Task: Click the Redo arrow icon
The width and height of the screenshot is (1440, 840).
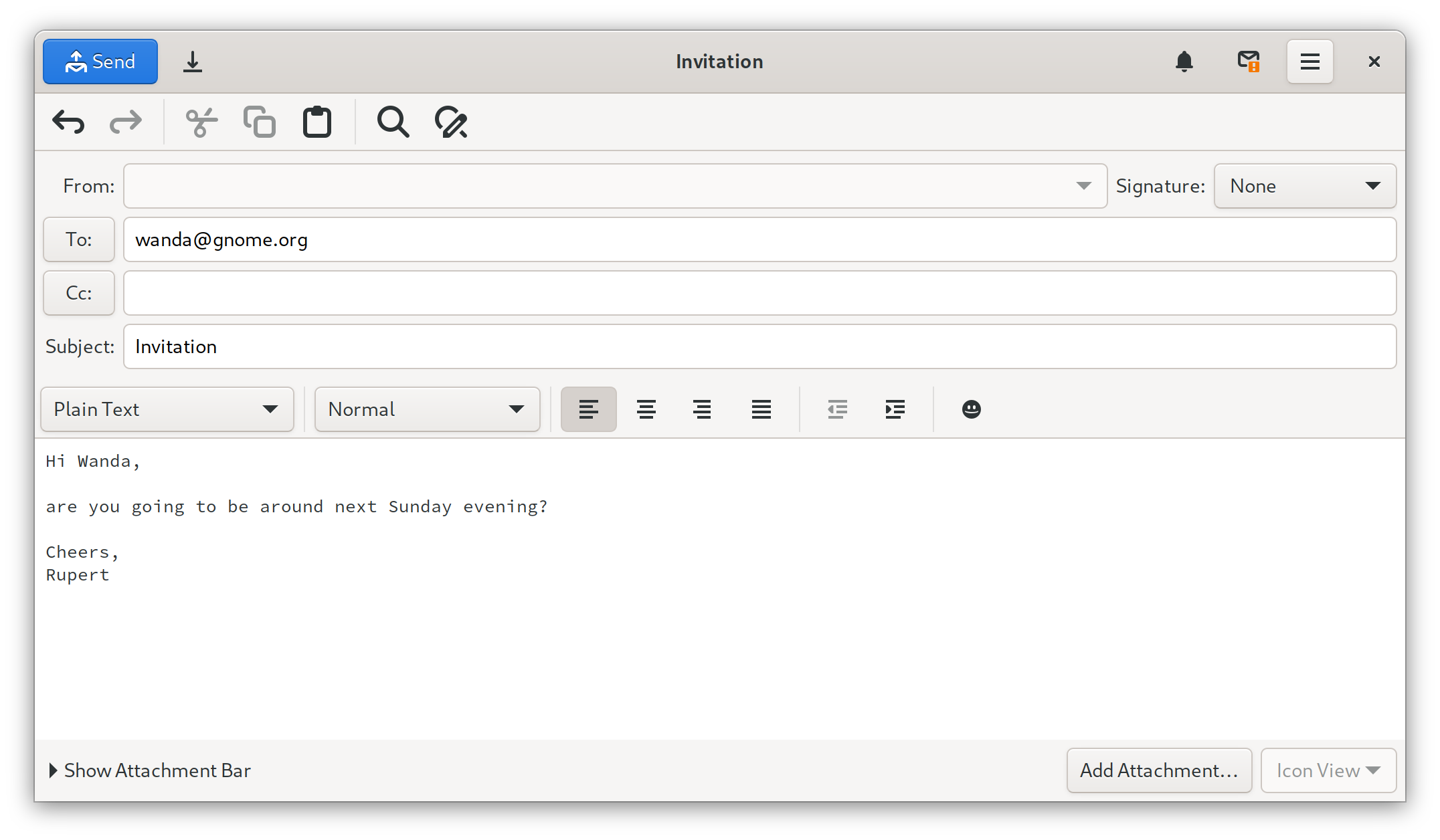Action: [x=126, y=122]
